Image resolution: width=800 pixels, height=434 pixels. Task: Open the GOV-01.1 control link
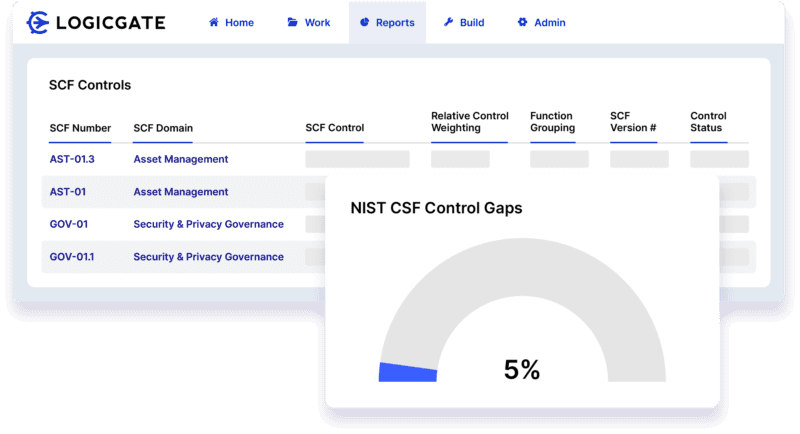[72, 257]
